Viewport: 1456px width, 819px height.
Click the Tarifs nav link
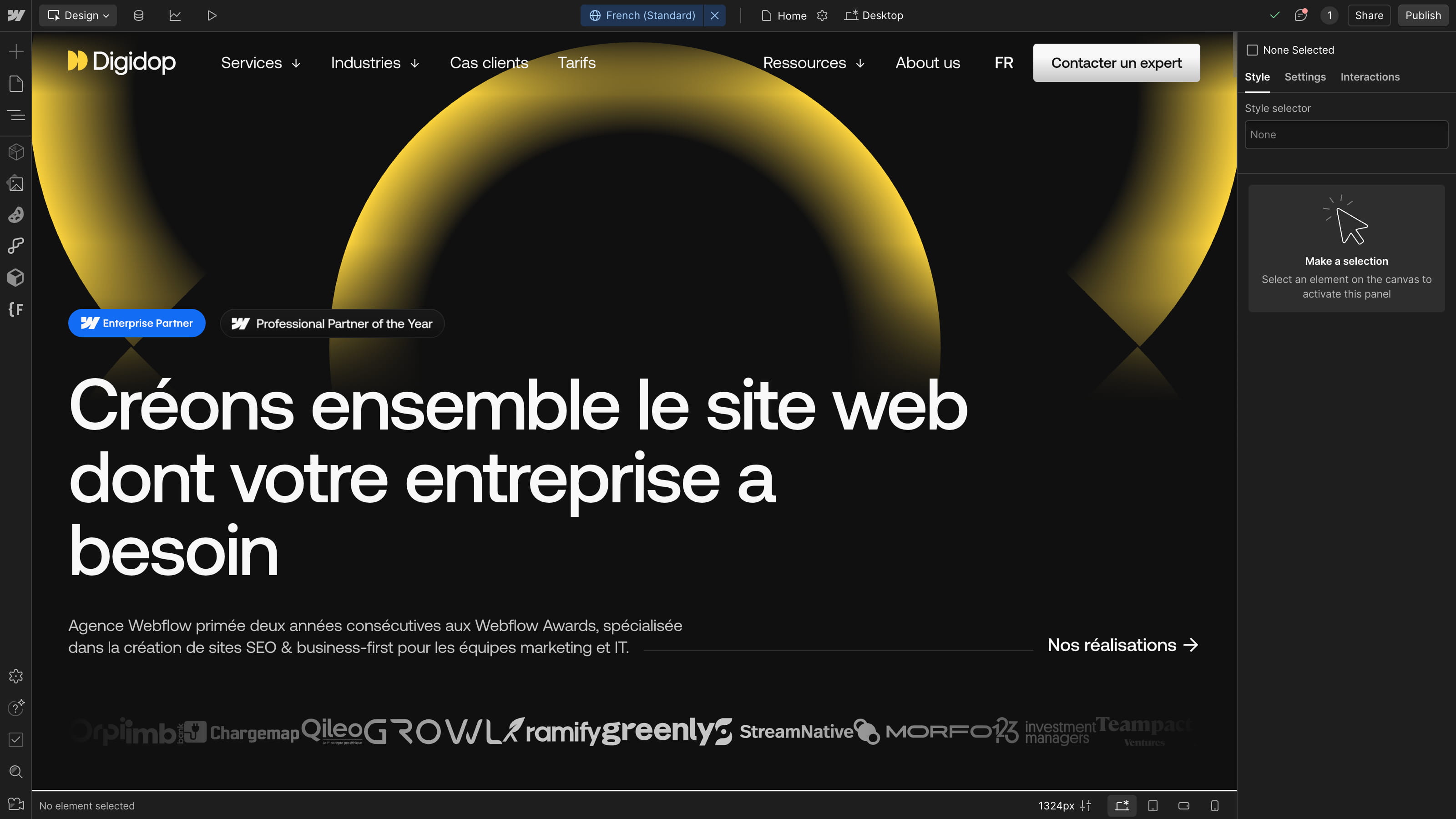coord(576,63)
